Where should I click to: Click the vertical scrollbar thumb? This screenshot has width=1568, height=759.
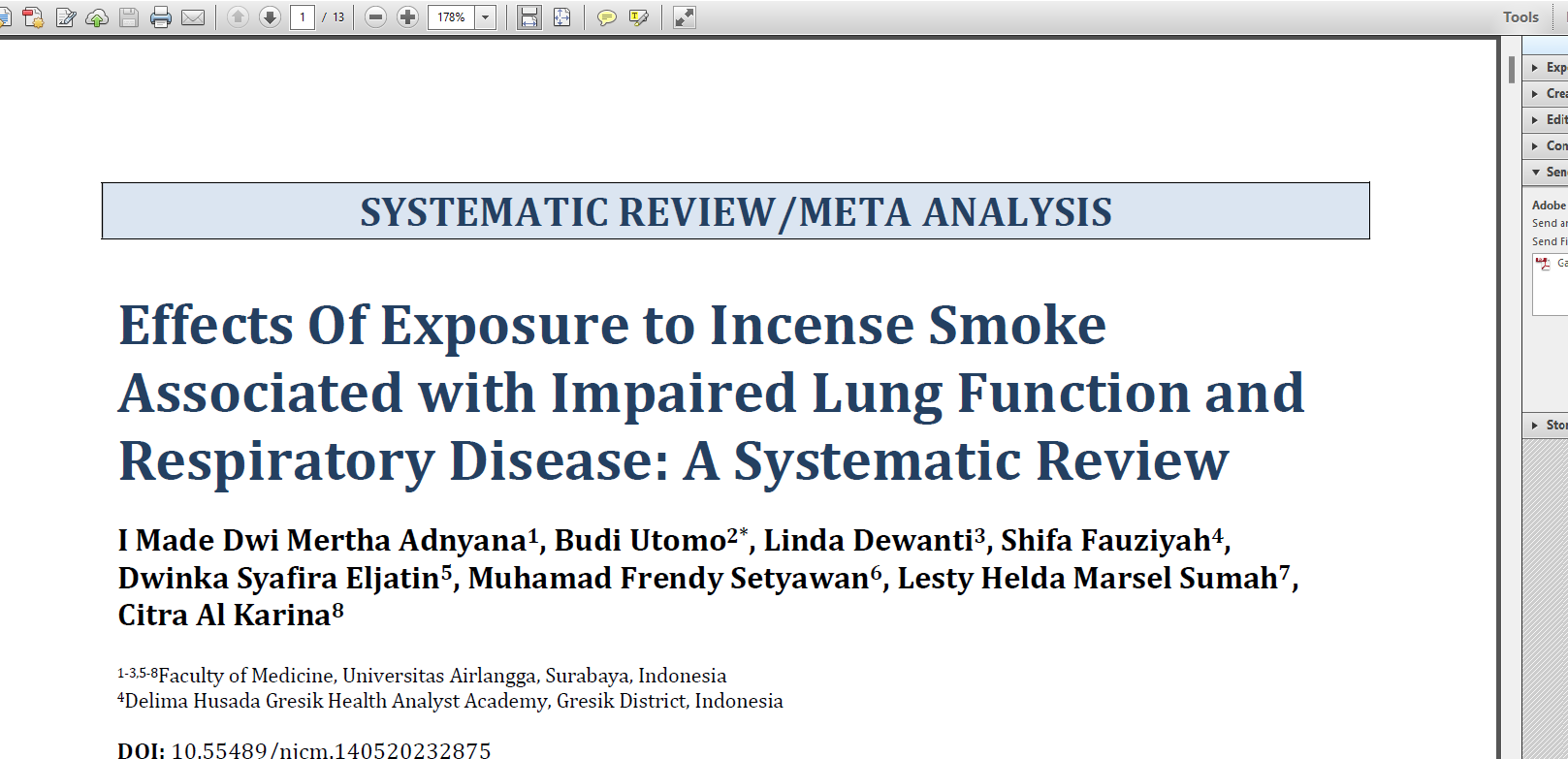(x=1511, y=70)
